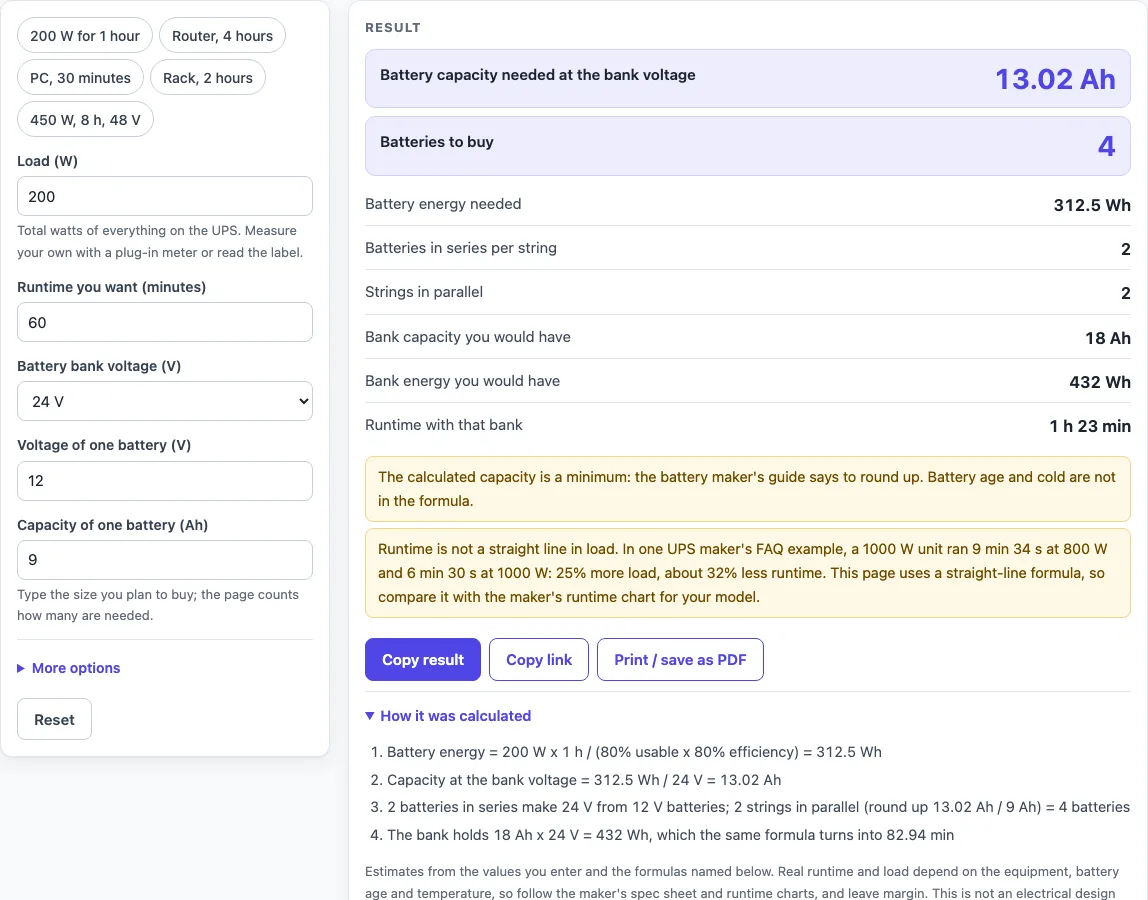Click the "Strings in parallel" label

click(424, 292)
